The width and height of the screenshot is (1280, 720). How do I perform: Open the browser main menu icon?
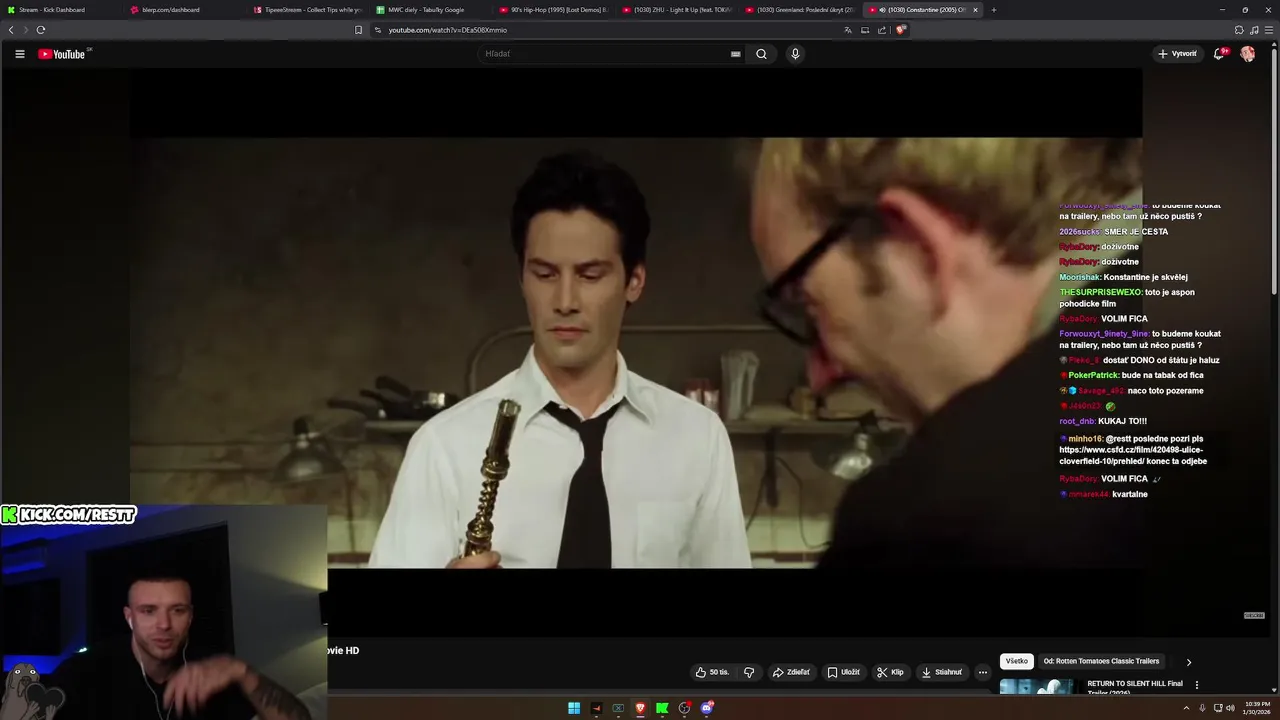click(x=1269, y=30)
